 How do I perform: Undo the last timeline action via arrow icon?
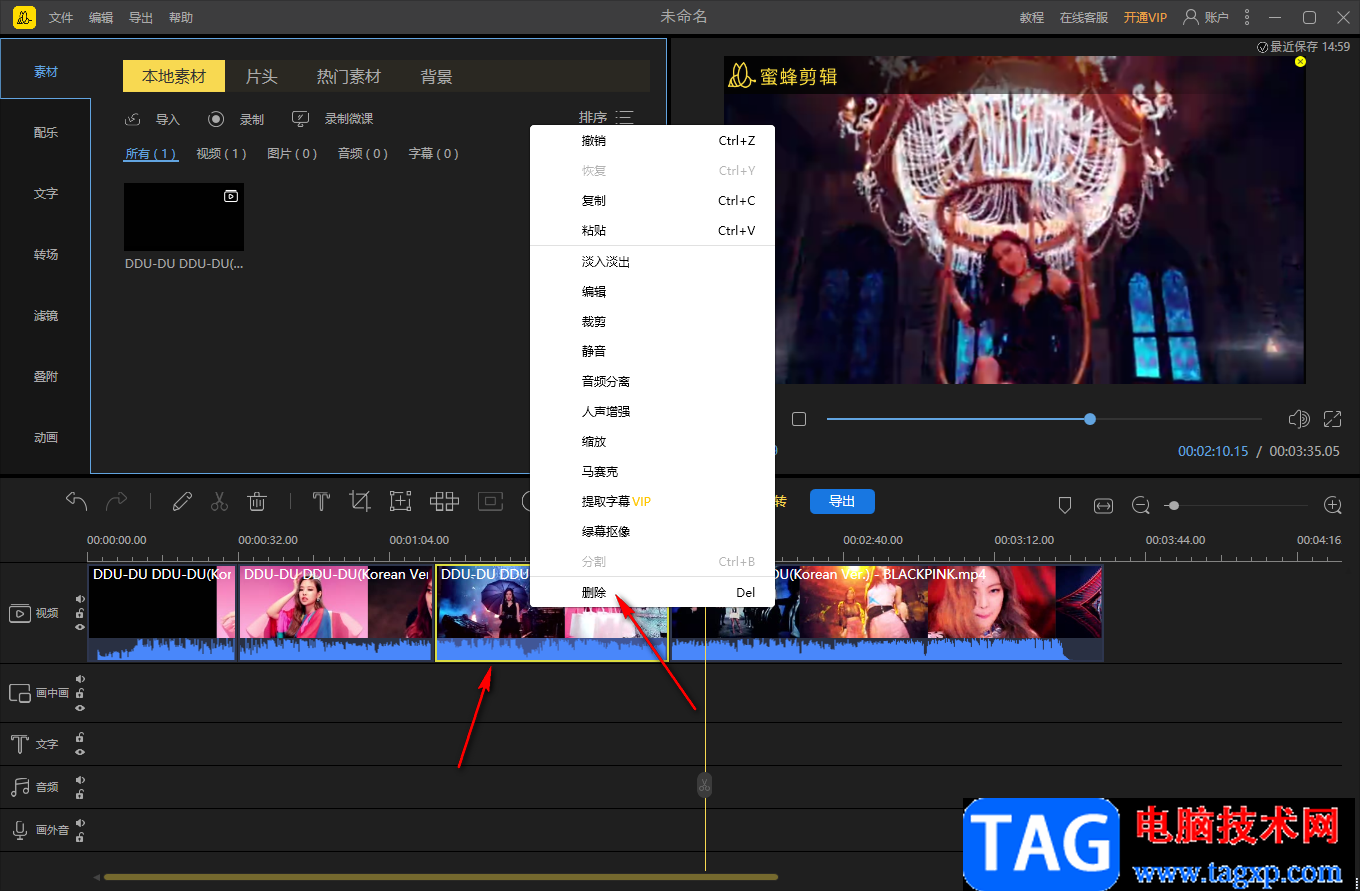pyautogui.click(x=77, y=501)
